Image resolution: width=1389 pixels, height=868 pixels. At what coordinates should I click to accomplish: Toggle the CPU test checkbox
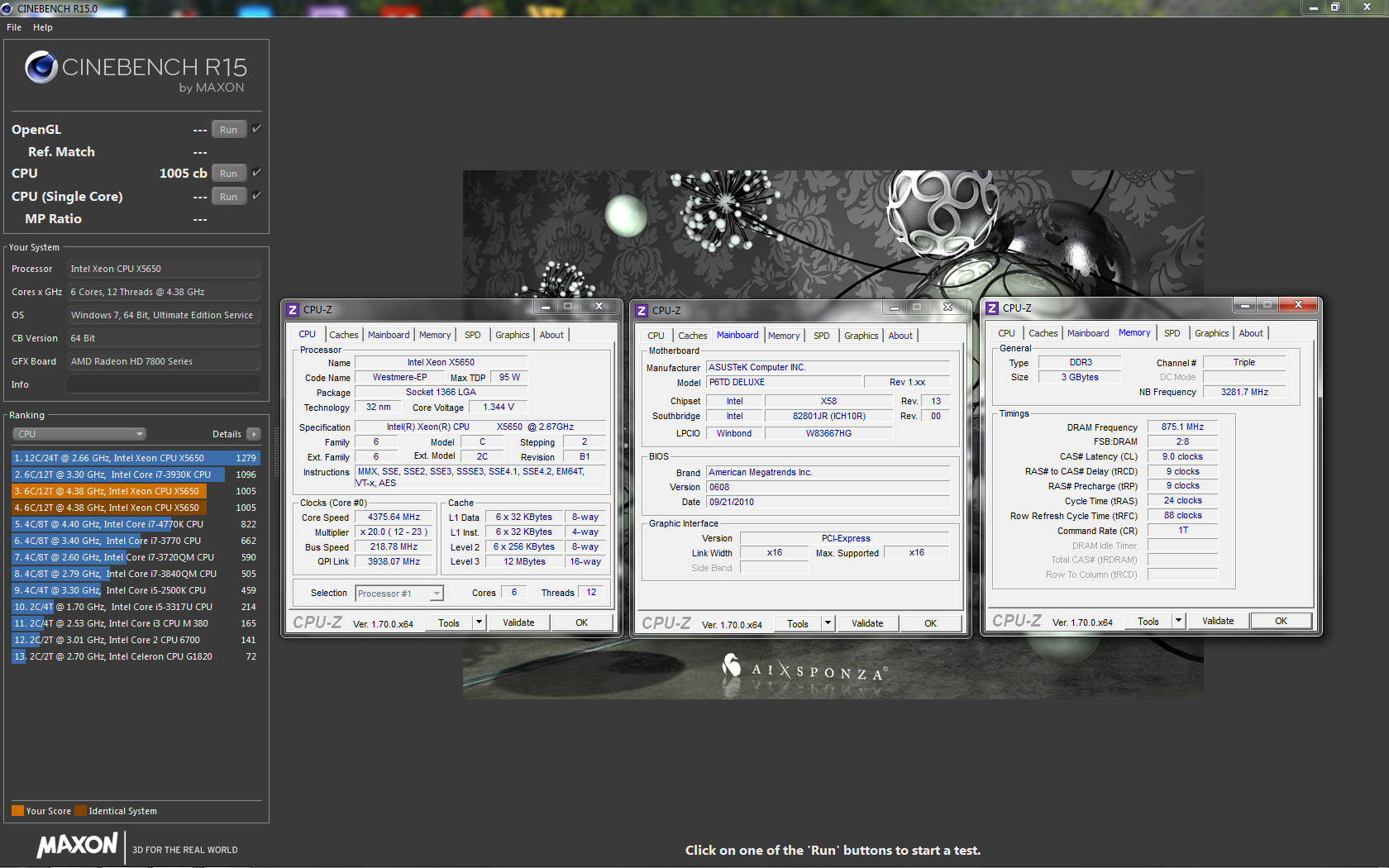pos(256,172)
